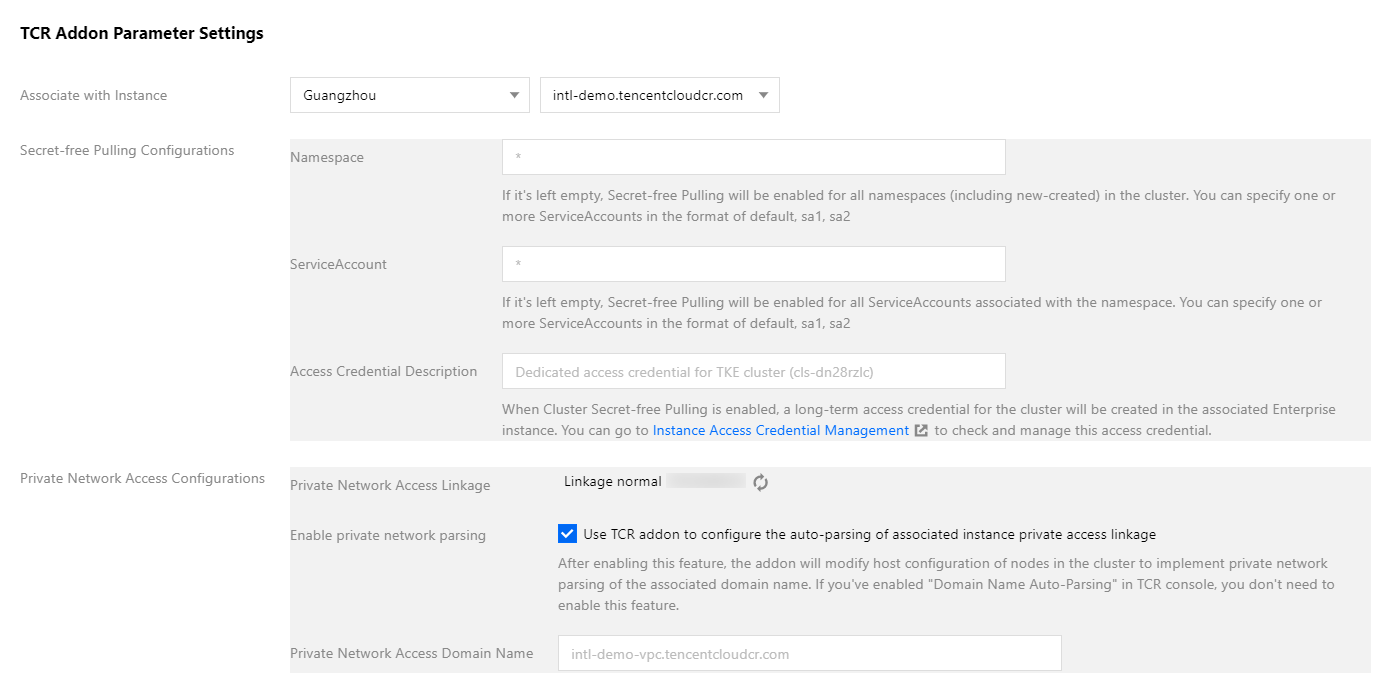This screenshot has width=1382, height=673.
Task: Click the Guangzhou dropdown arrow
Action: [x=514, y=96]
